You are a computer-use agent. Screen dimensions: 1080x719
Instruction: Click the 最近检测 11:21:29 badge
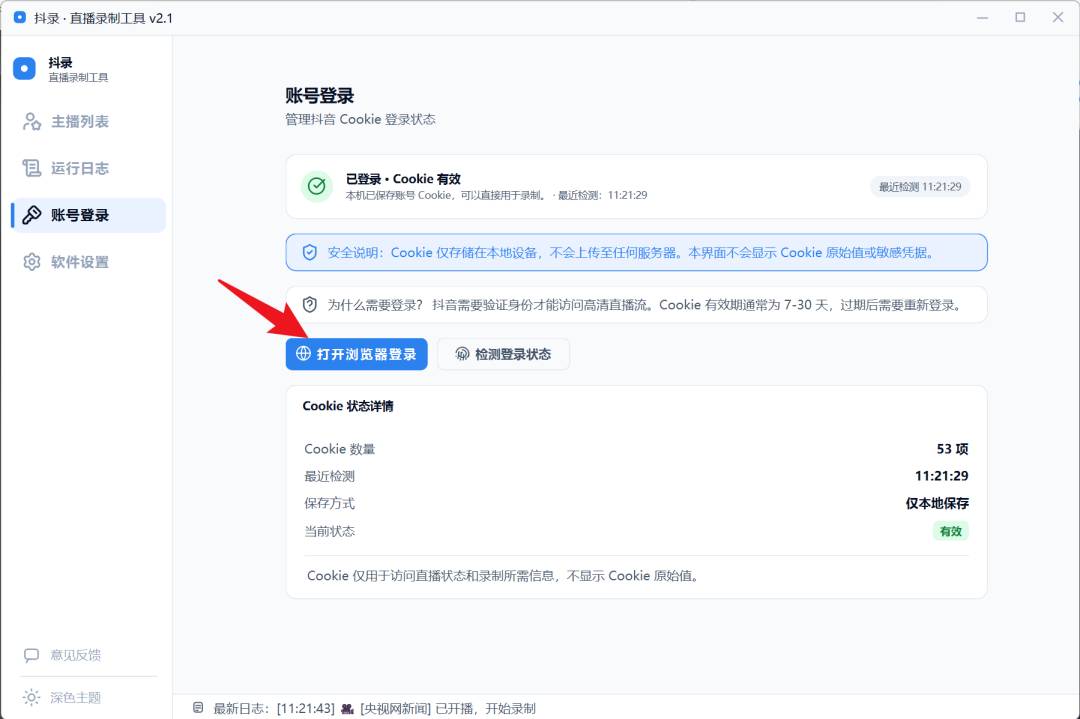920,187
